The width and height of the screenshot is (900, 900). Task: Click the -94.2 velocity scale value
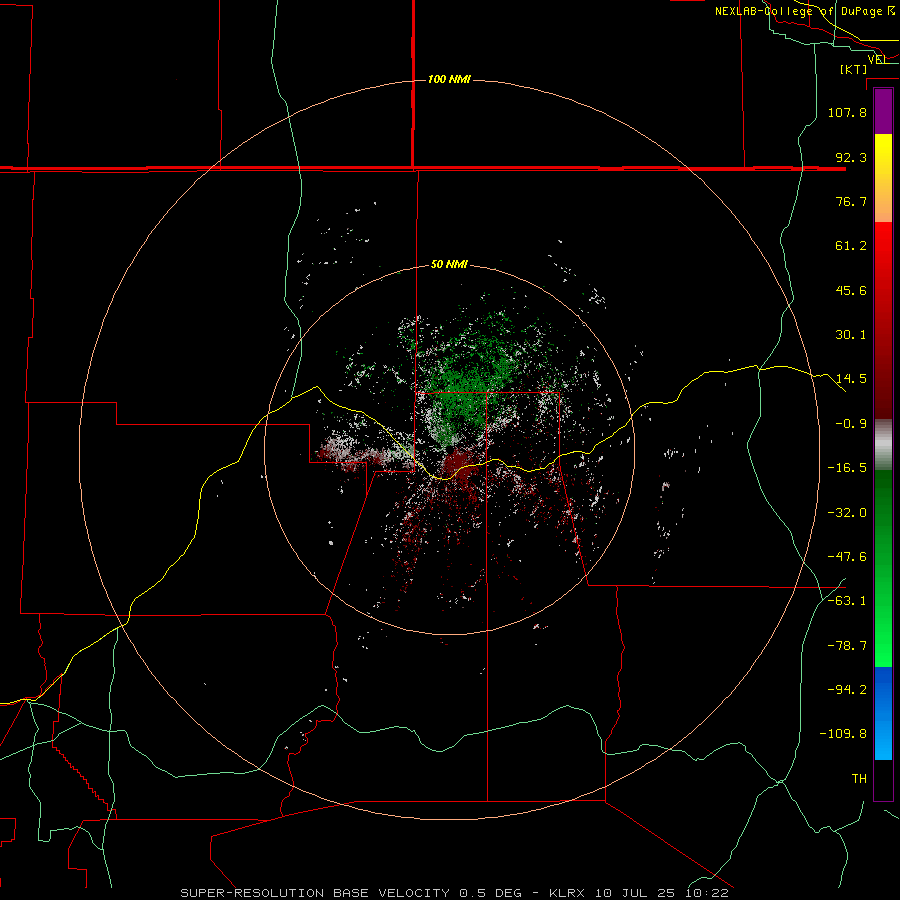coord(847,690)
